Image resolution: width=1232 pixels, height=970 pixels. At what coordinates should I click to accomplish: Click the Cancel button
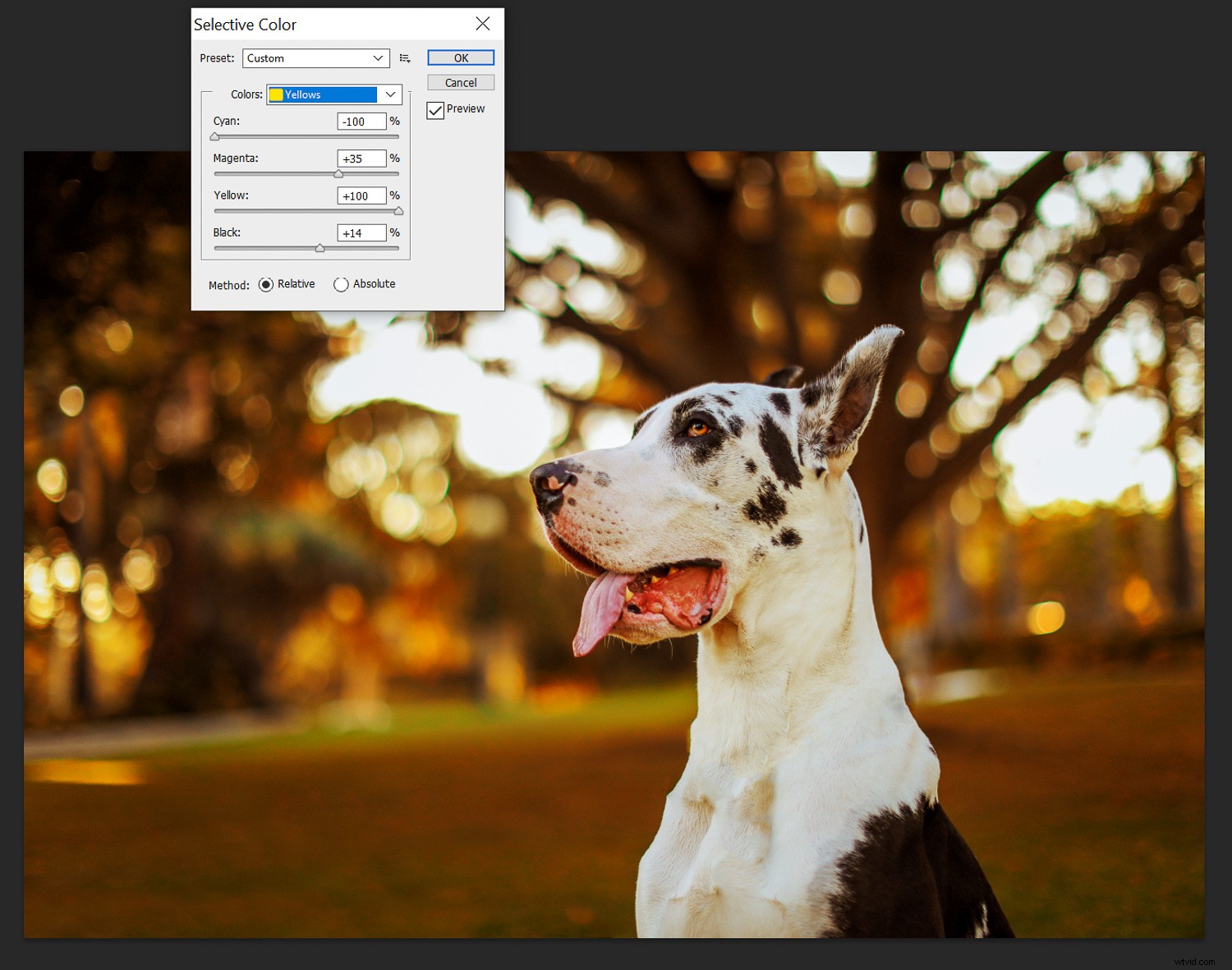click(460, 82)
